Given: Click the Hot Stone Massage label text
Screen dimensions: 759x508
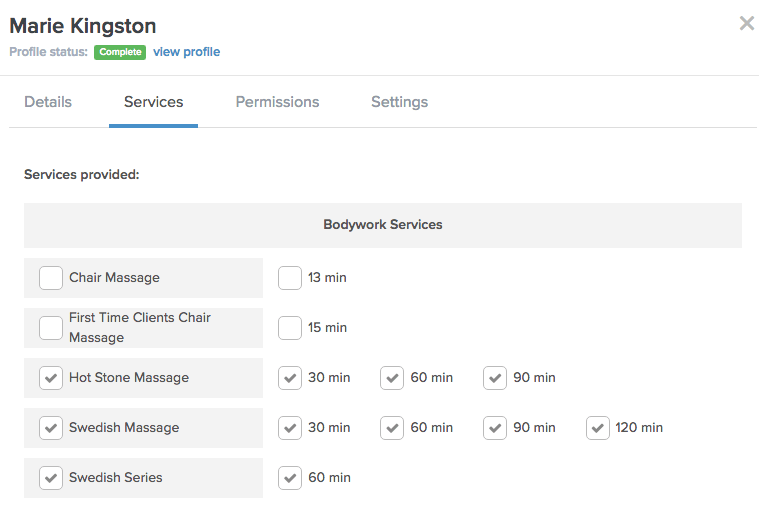Looking at the screenshot, I should (x=129, y=377).
